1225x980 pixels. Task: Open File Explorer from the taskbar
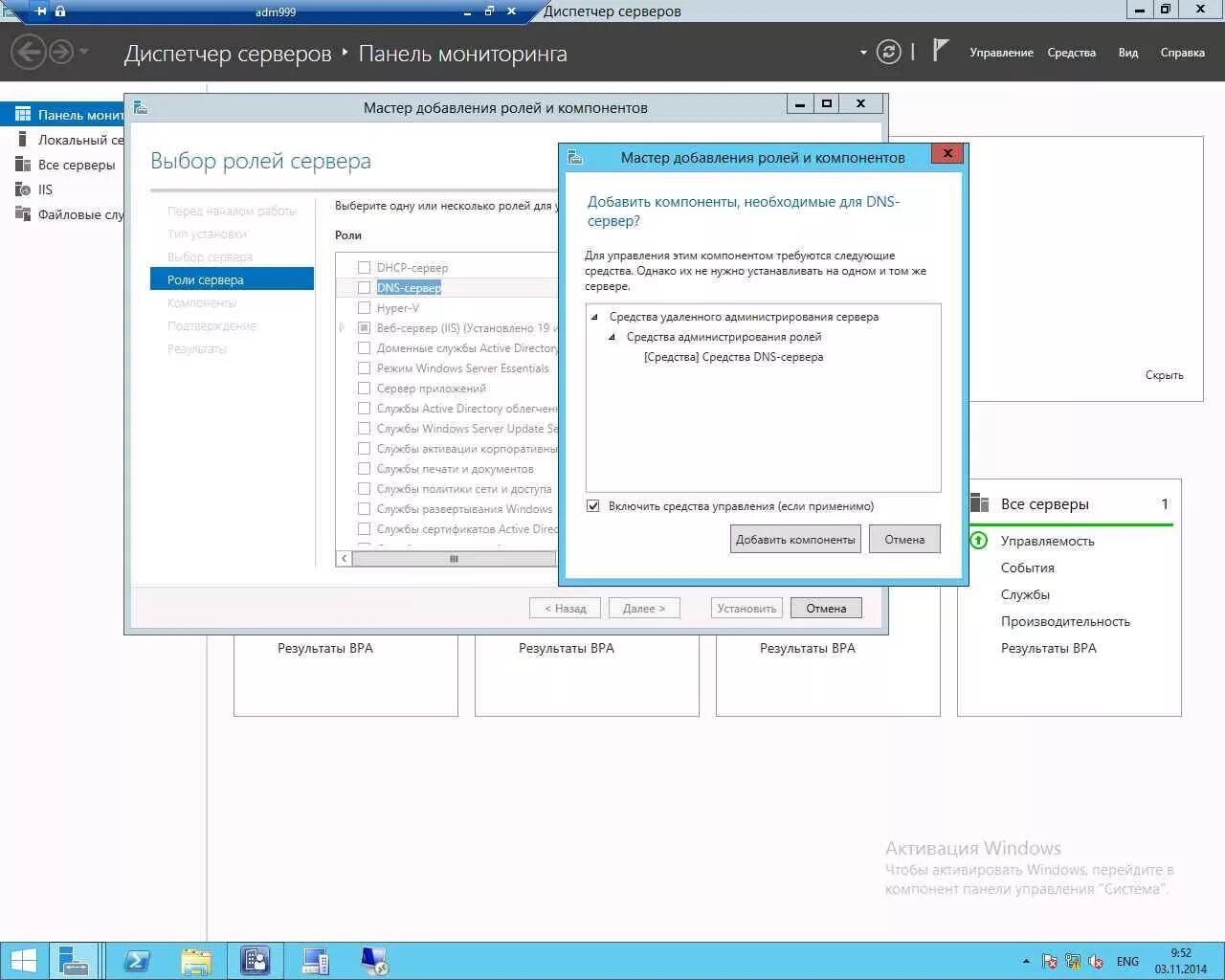click(195, 962)
